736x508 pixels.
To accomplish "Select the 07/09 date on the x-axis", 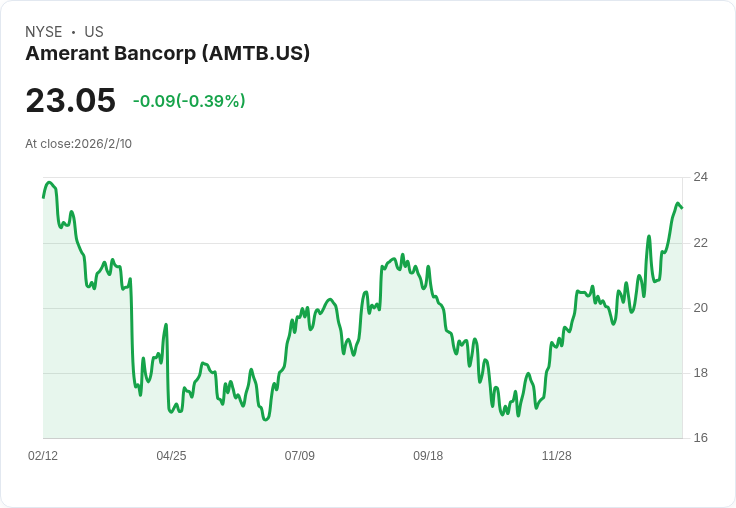I will point(299,455).
